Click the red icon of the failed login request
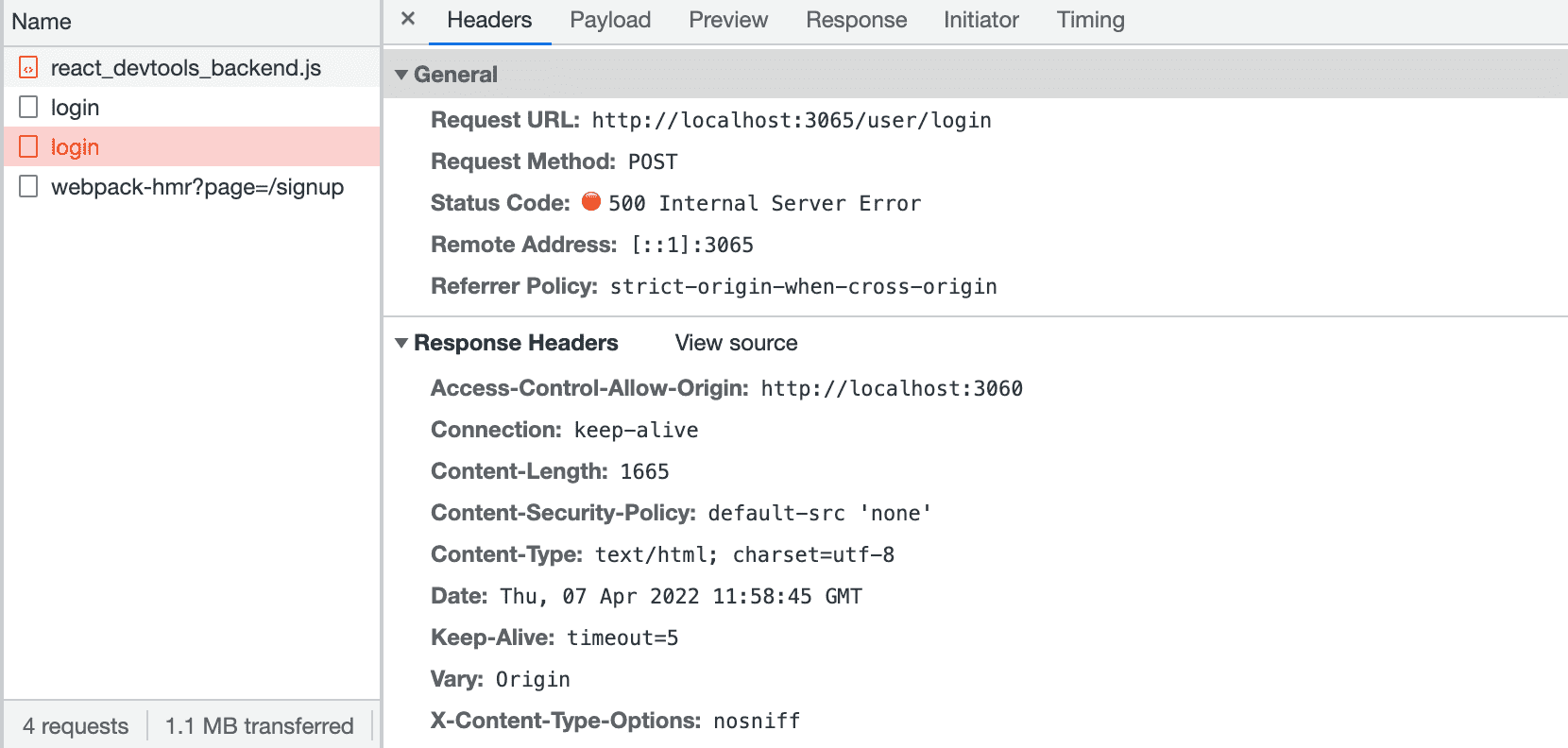 (x=29, y=147)
